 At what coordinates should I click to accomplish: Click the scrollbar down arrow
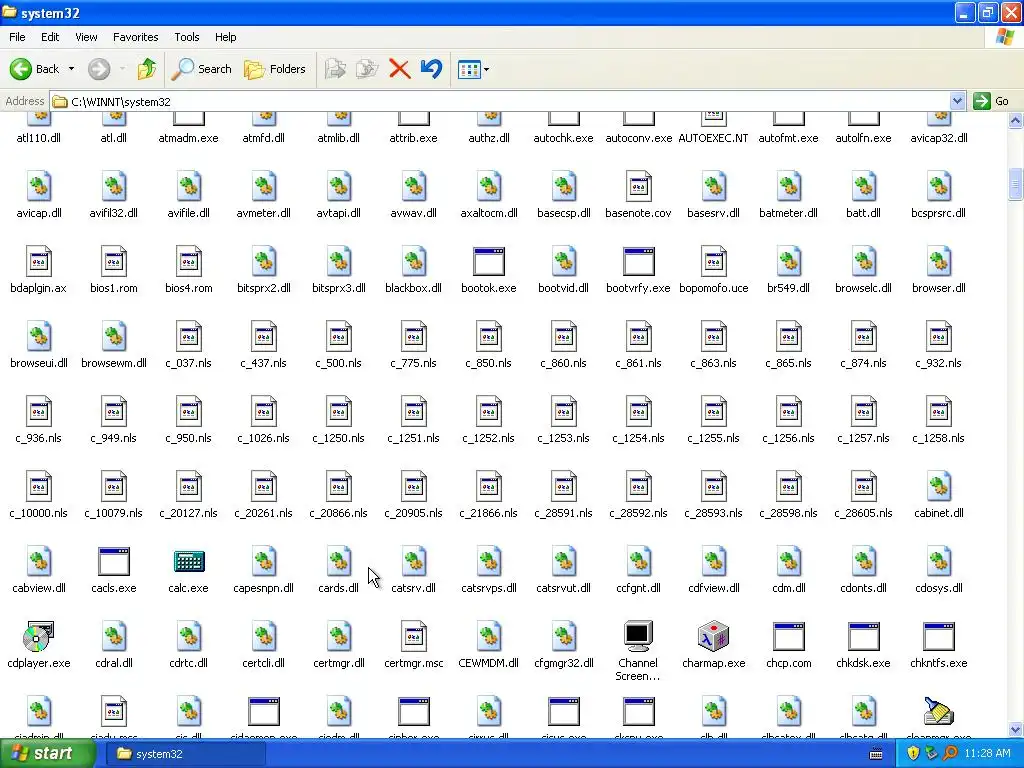[1015, 729]
